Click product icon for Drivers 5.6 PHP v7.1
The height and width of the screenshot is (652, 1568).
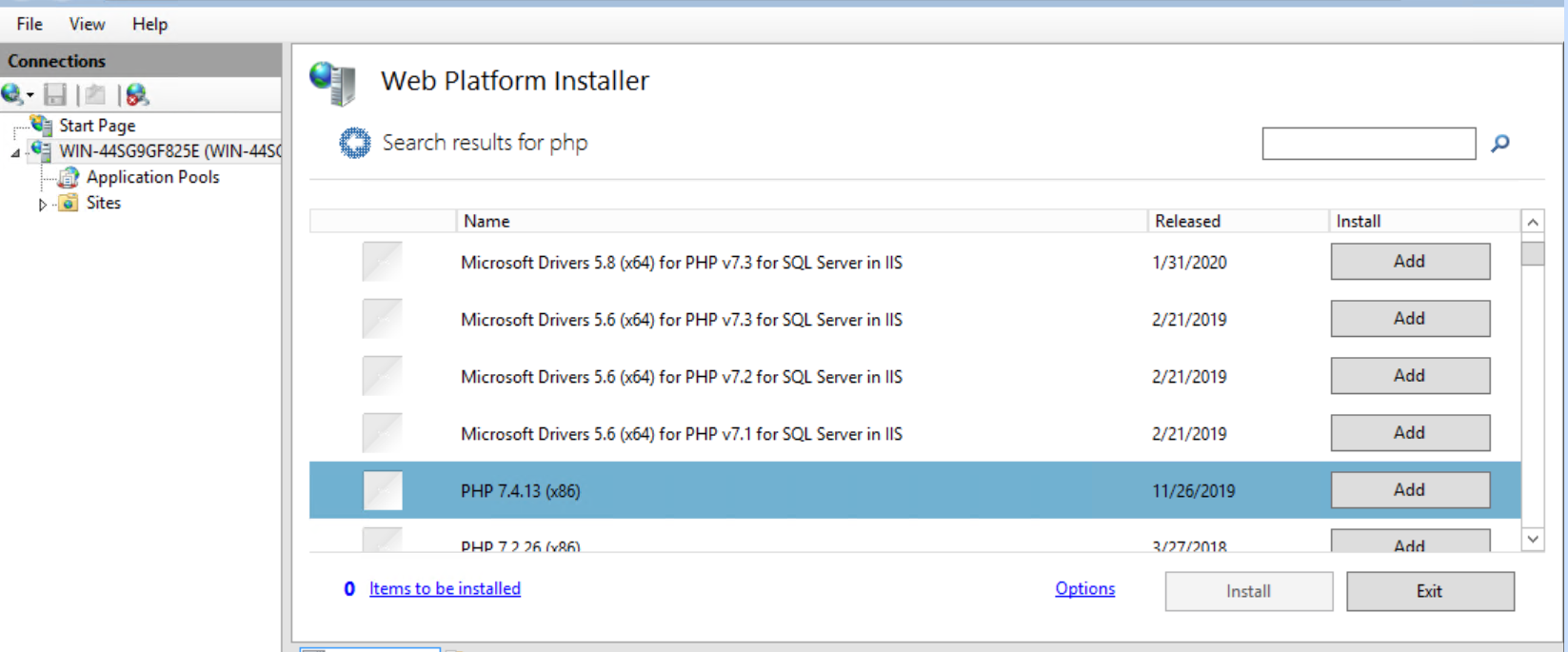coord(383,433)
